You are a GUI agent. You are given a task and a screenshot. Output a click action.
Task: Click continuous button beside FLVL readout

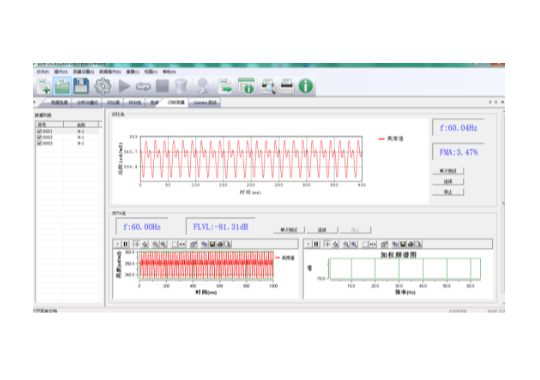click(x=322, y=230)
